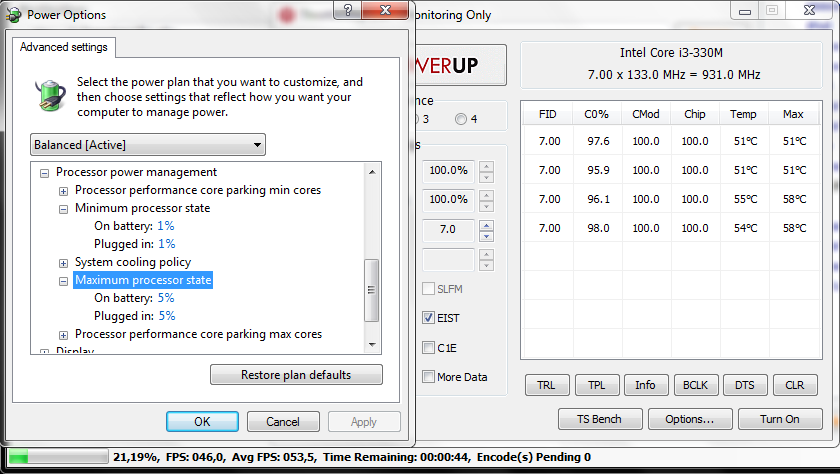Click the DTS button
Viewport: 840px width, 474px height.
pyautogui.click(x=745, y=385)
